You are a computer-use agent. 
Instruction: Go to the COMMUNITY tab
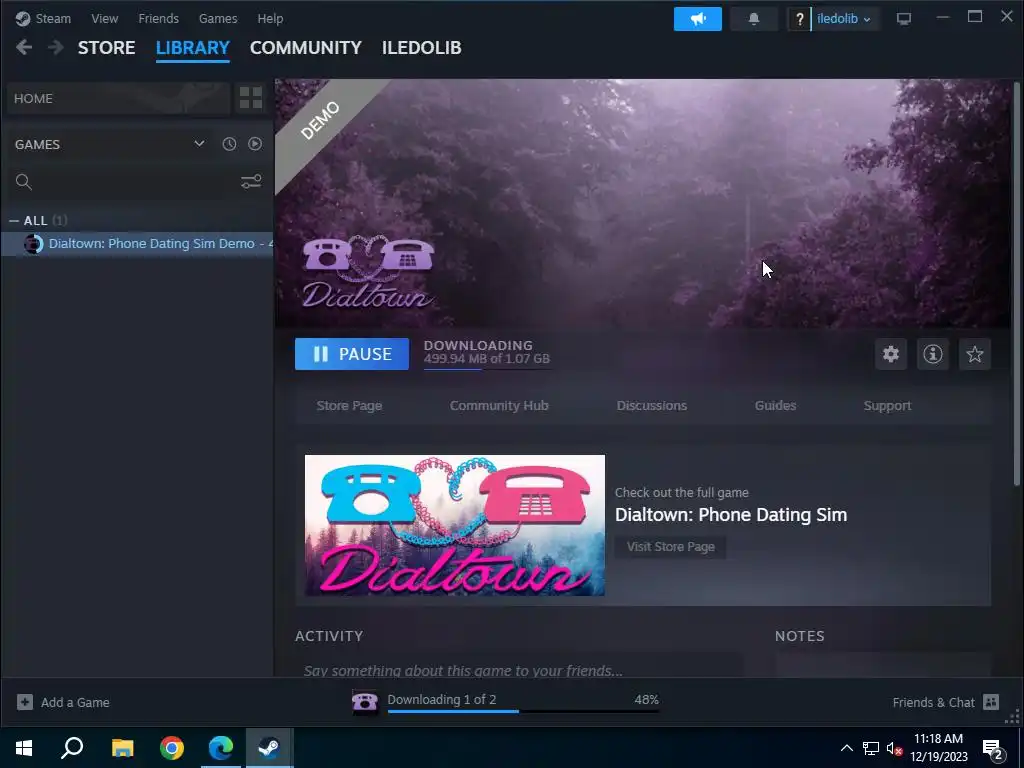coord(306,48)
